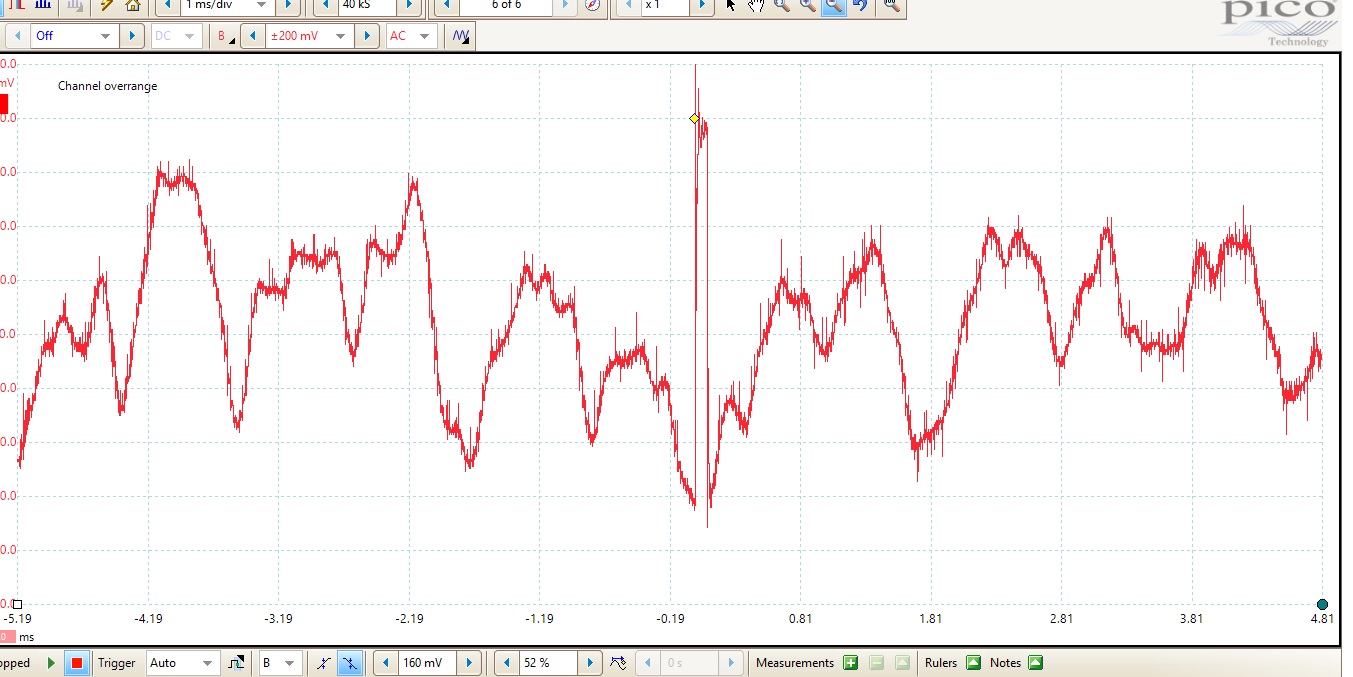Screen dimensions: 1353x677
Task: Step Channel A range right arrow
Action: click(131, 36)
